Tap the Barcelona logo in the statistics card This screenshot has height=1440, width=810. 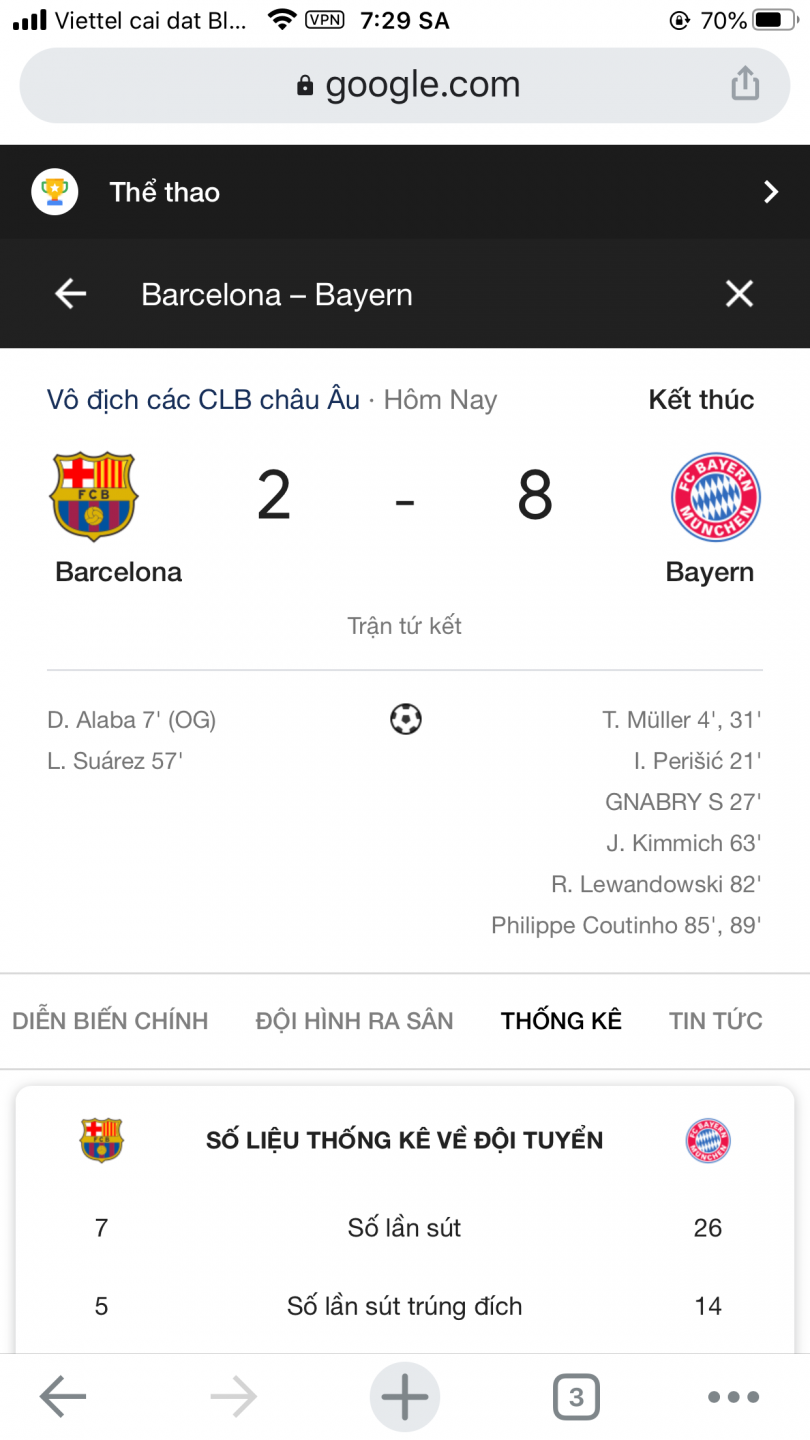101,1140
